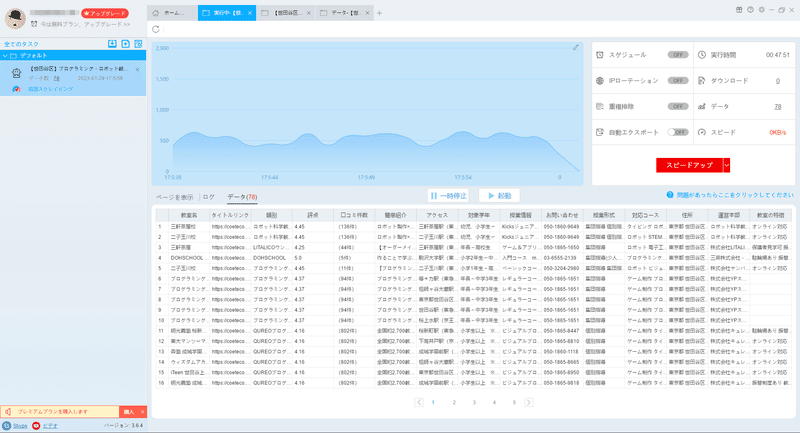This screenshot has width=800, height=433.
Task: Select the iTeen 世田谷 cell in row 15
Action: click(x=189, y=372)
